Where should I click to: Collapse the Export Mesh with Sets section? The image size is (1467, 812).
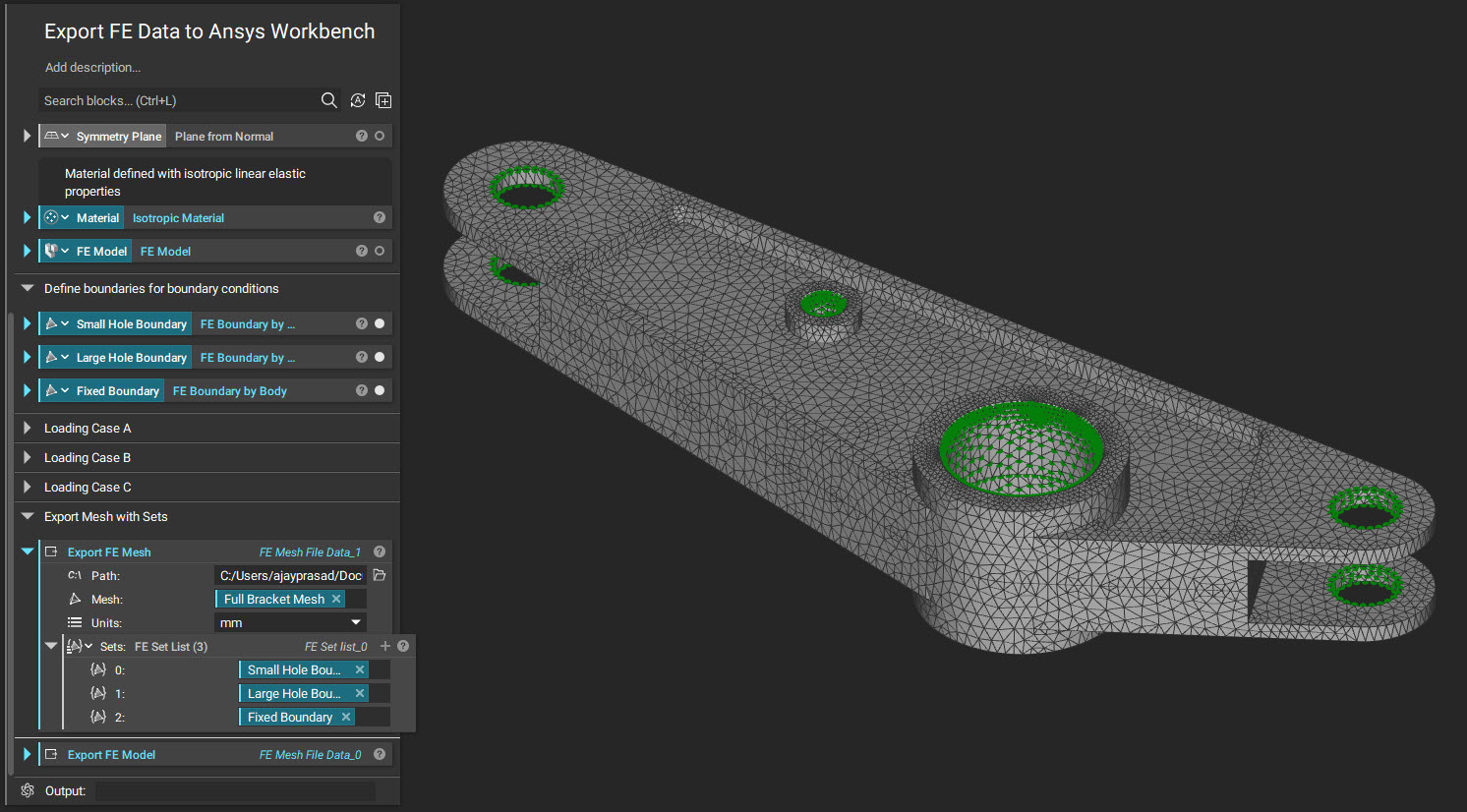click(x=27, y=516)
